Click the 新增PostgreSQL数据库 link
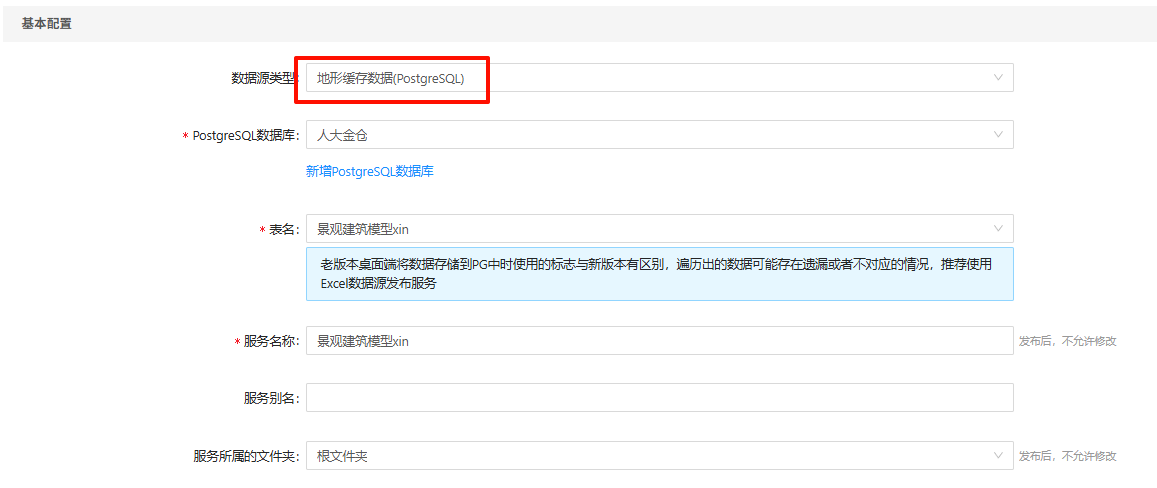 point(369,172)
